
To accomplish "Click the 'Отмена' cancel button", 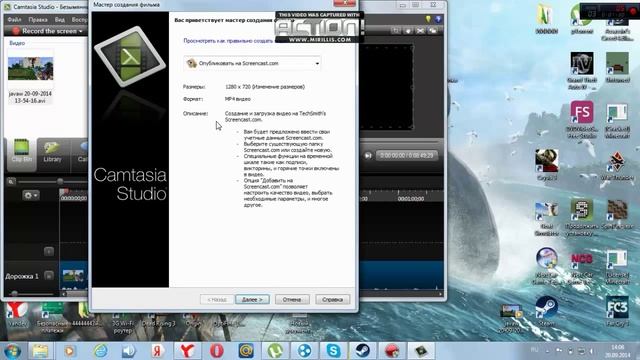I will tap(292, 300).
